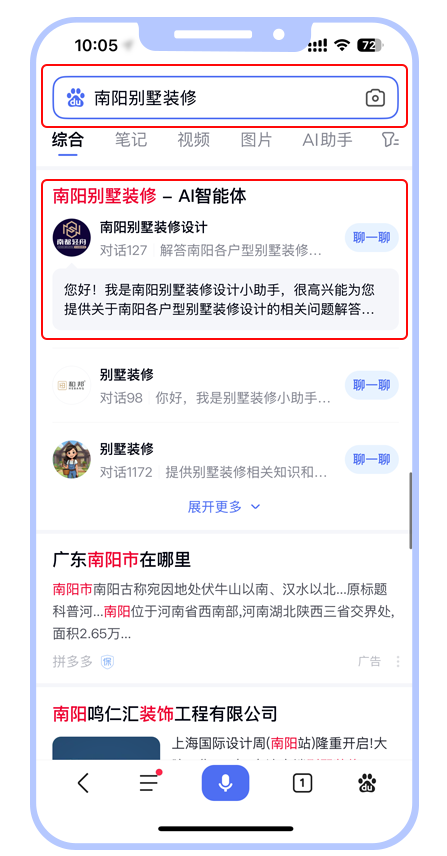This screenshot has width=447, height=856.
Task: Open the 广东南阳市在哪里 result
Action: 122,560
